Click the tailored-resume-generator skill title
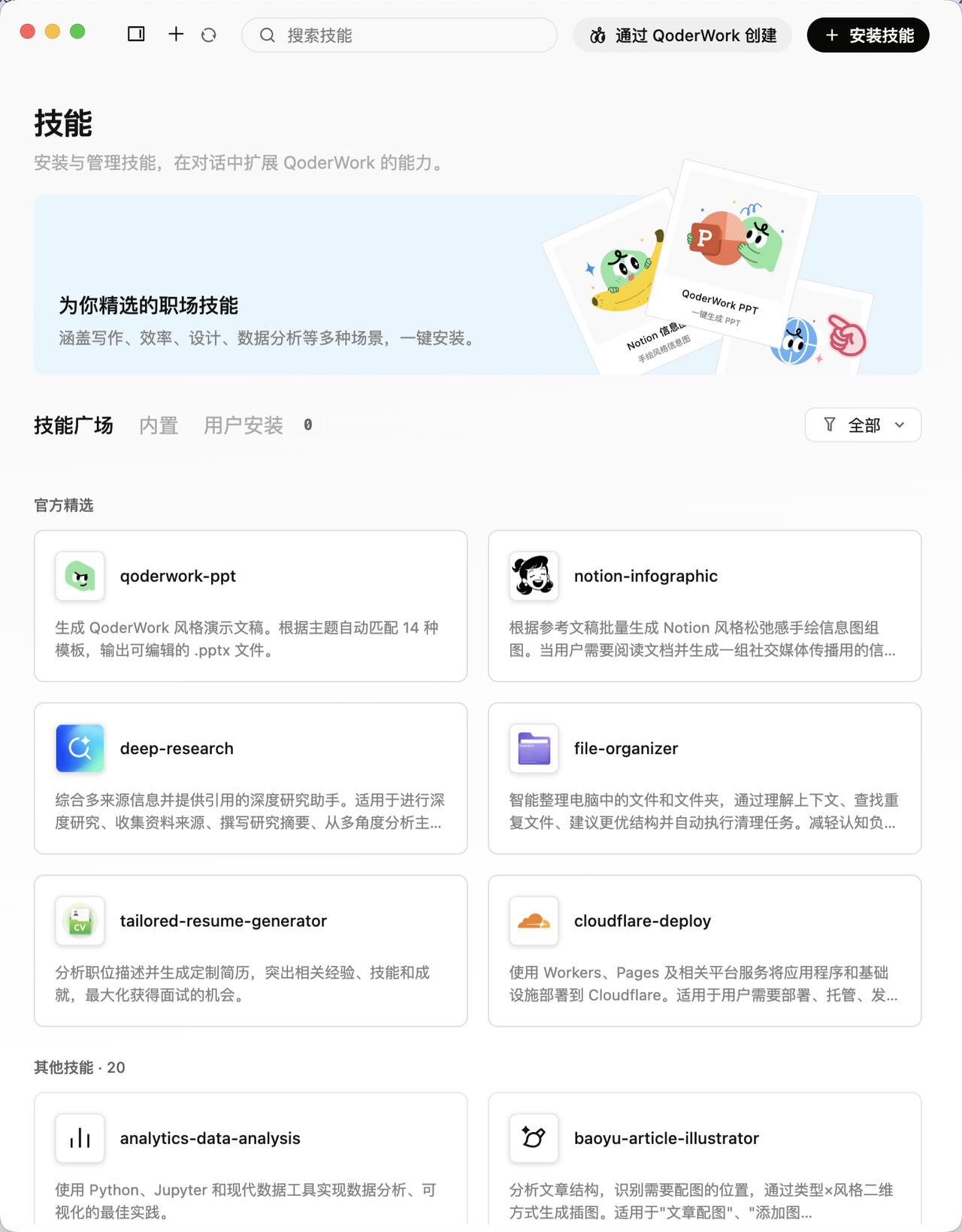 223,921
